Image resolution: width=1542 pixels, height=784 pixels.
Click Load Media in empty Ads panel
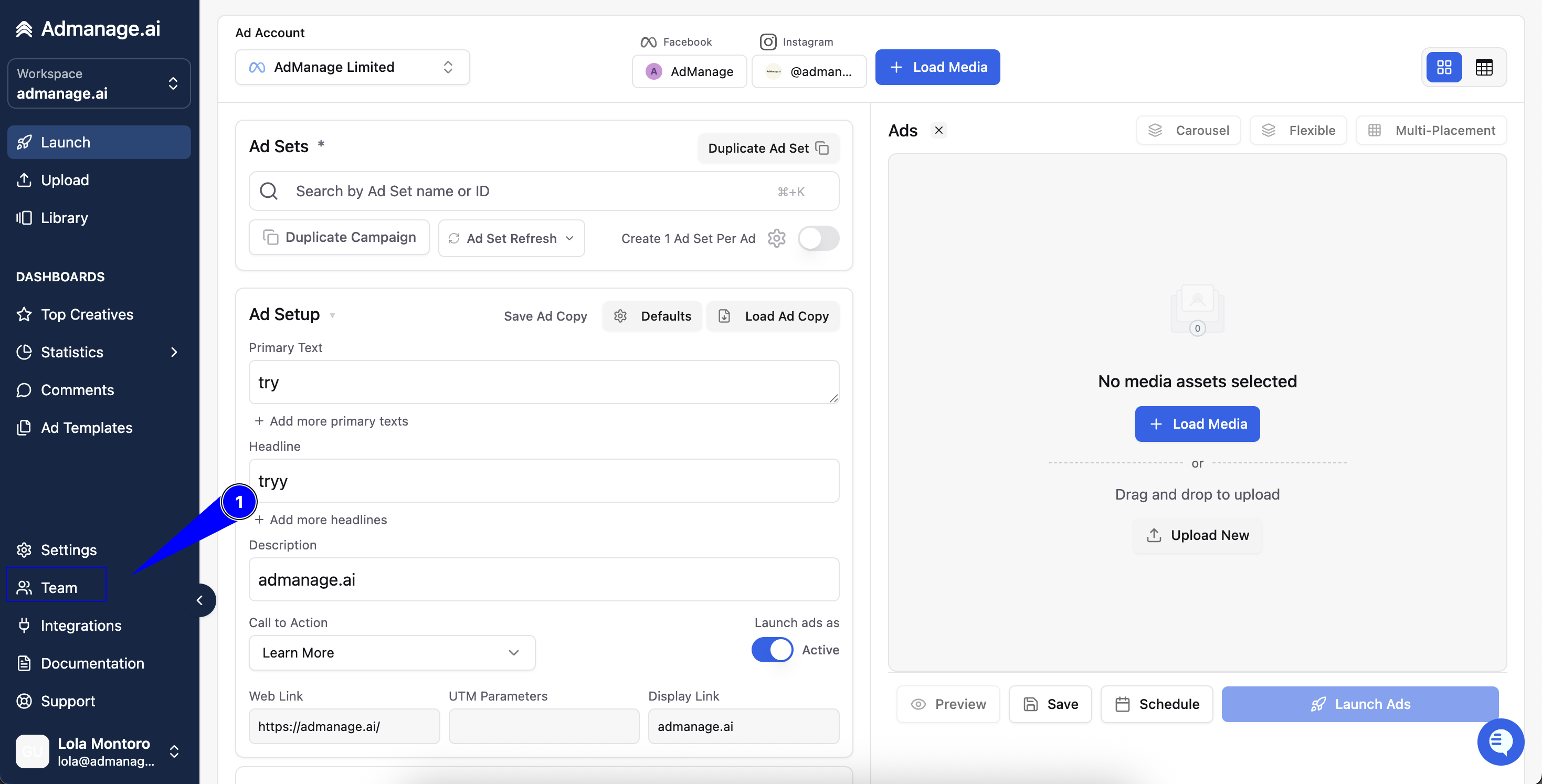click(1197, 423)
